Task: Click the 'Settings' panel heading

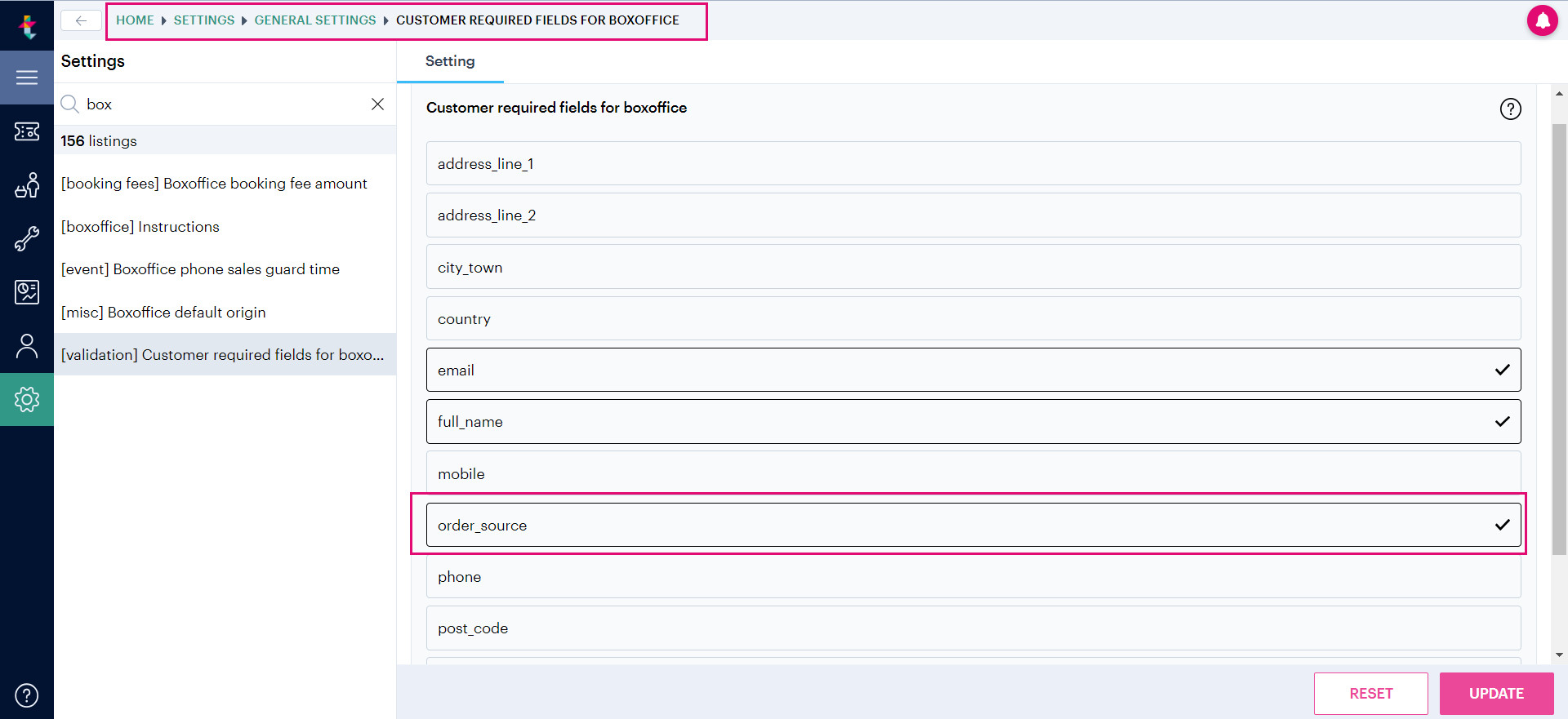Action: pos(93,61)
